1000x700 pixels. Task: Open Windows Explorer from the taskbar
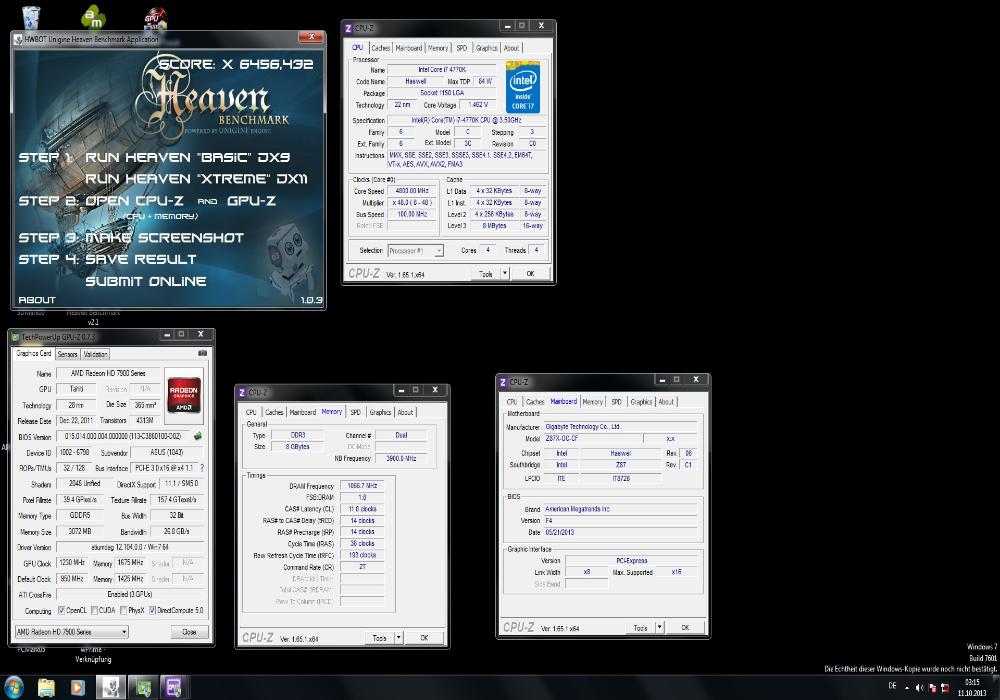(x=47, y=687)
